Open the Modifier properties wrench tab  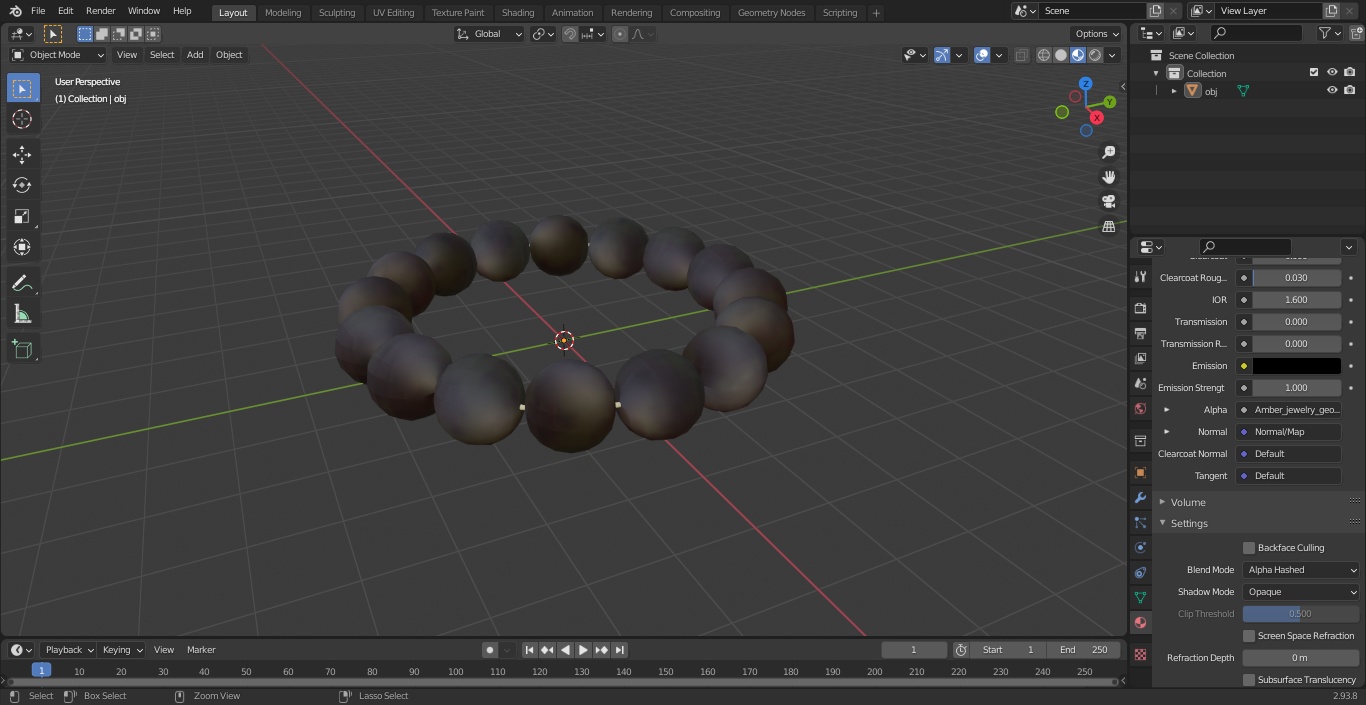1140,497
